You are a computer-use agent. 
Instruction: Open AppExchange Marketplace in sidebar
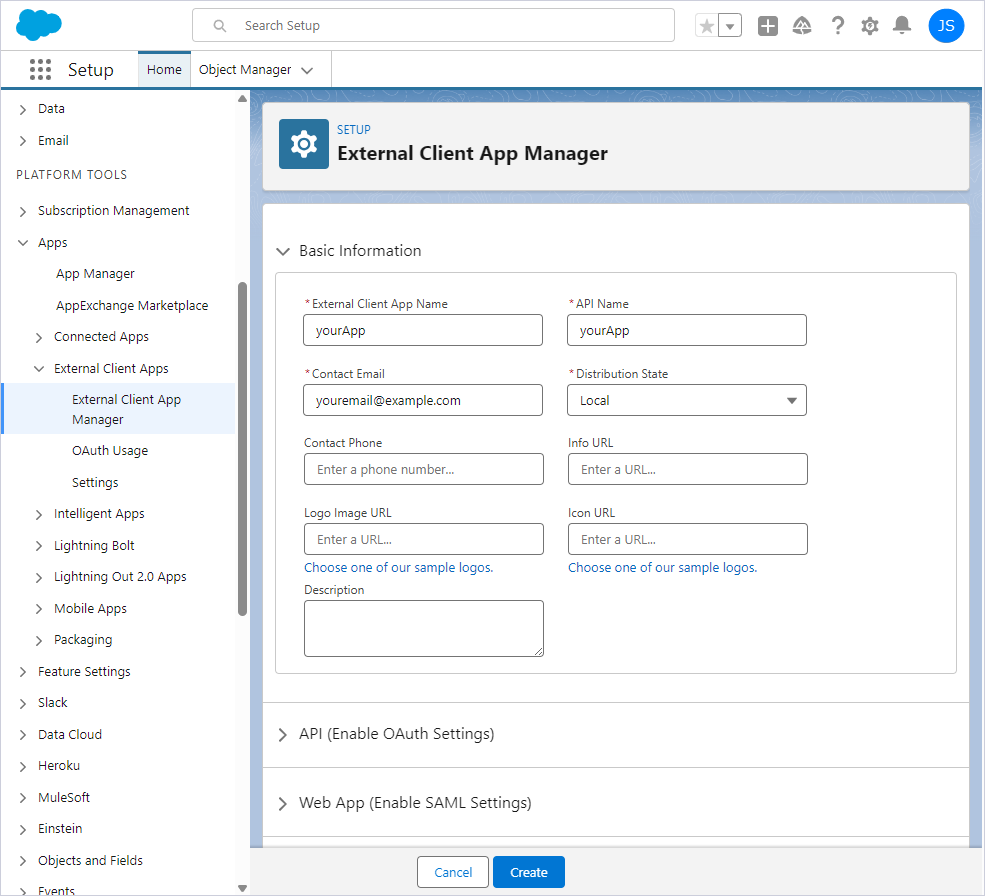point(132,305)
